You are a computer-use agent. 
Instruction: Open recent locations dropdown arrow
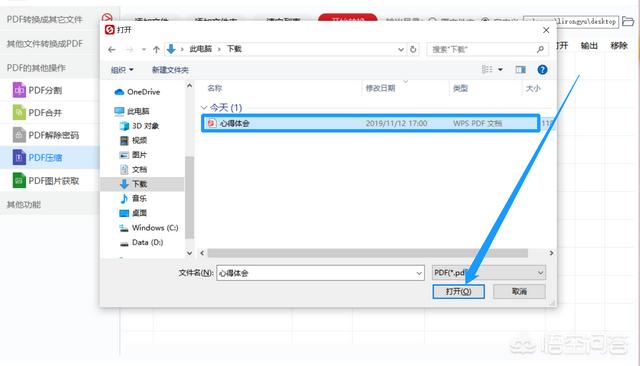144,50
